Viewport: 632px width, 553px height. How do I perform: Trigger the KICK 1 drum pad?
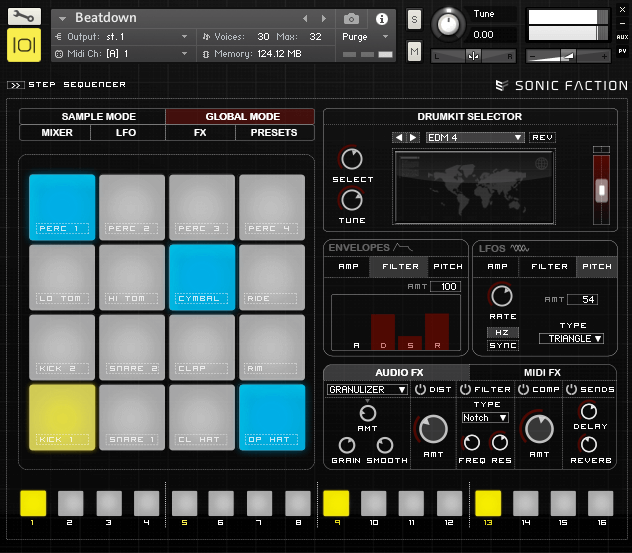click(62, 417)
